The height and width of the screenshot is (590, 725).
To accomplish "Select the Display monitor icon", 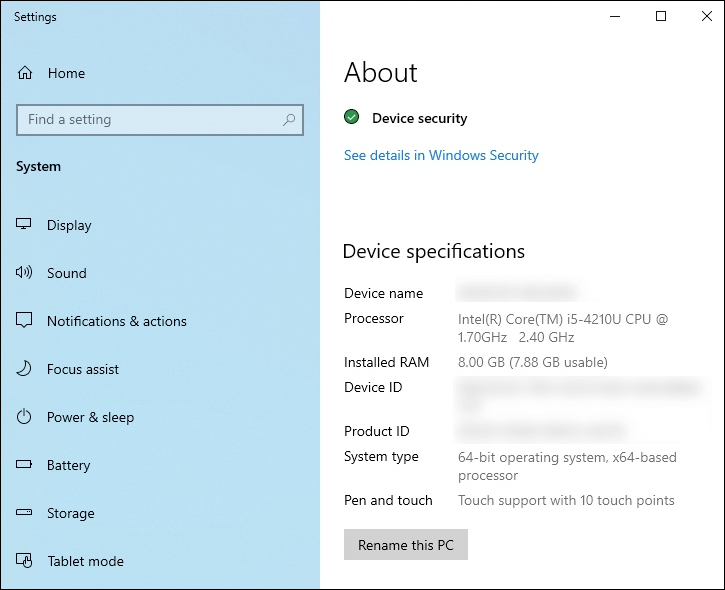I will click(x=24, y=224).
